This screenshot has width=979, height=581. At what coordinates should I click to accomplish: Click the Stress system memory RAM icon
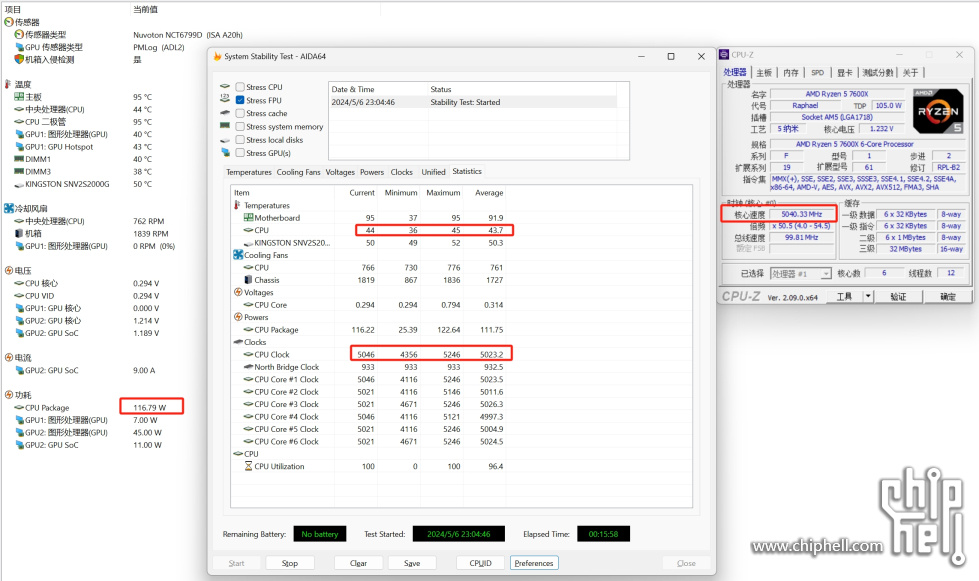(x=225, y=126)
